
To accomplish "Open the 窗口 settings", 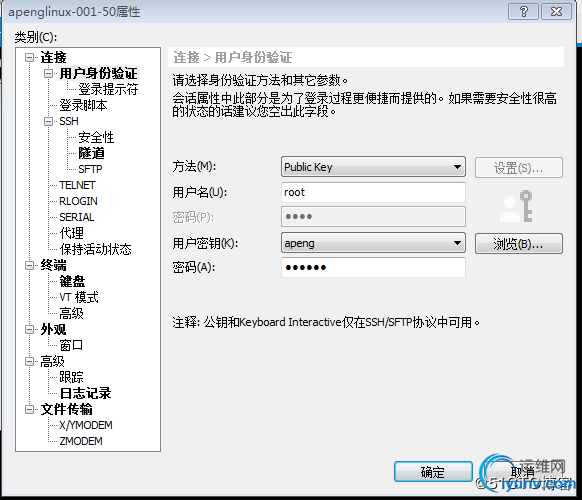I will 71,345.
